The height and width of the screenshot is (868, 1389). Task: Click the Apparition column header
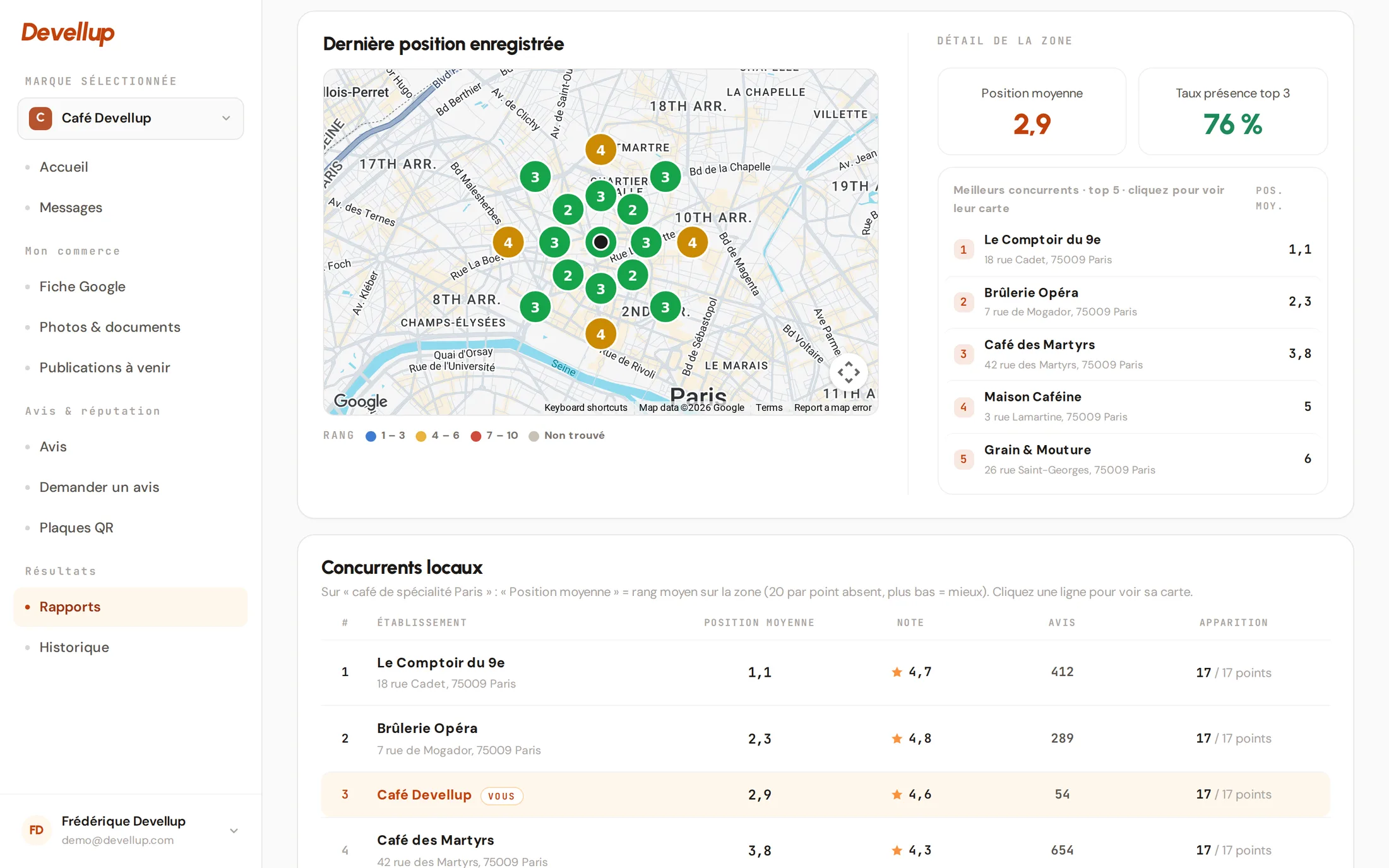(1233, 622)
